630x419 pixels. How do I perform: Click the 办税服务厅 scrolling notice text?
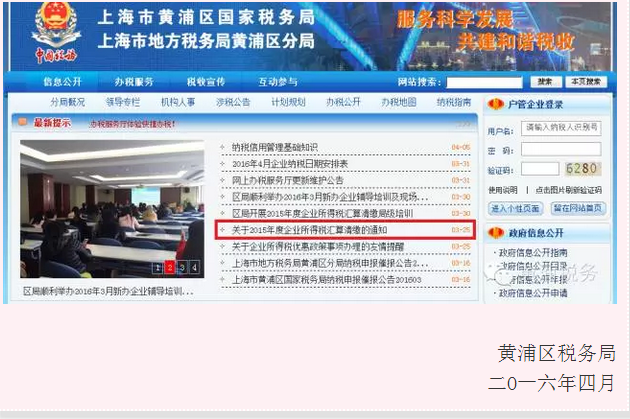133,124
